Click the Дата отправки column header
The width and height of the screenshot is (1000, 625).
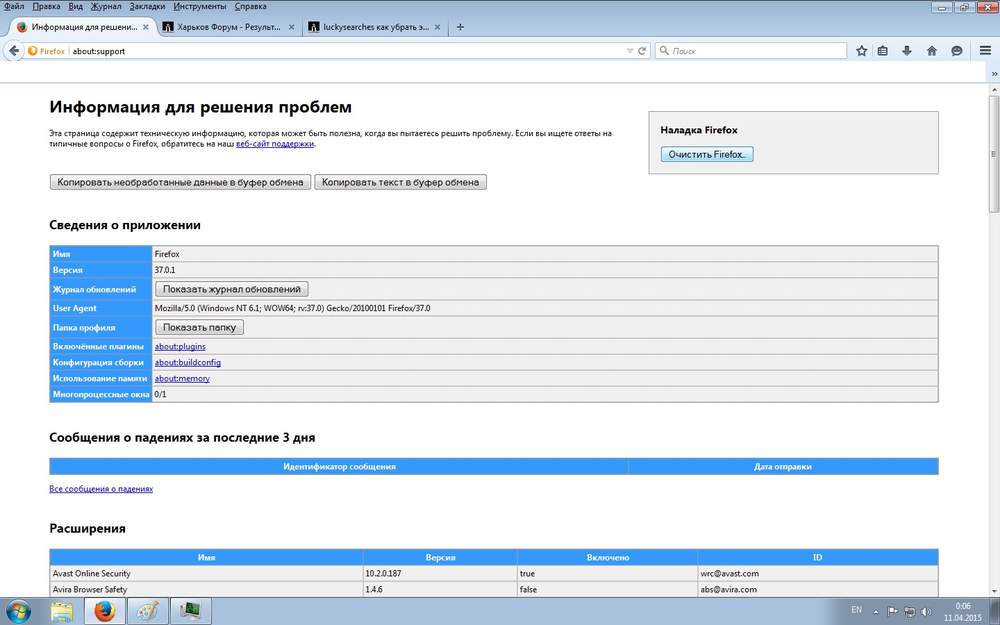(x=783, y=467)
